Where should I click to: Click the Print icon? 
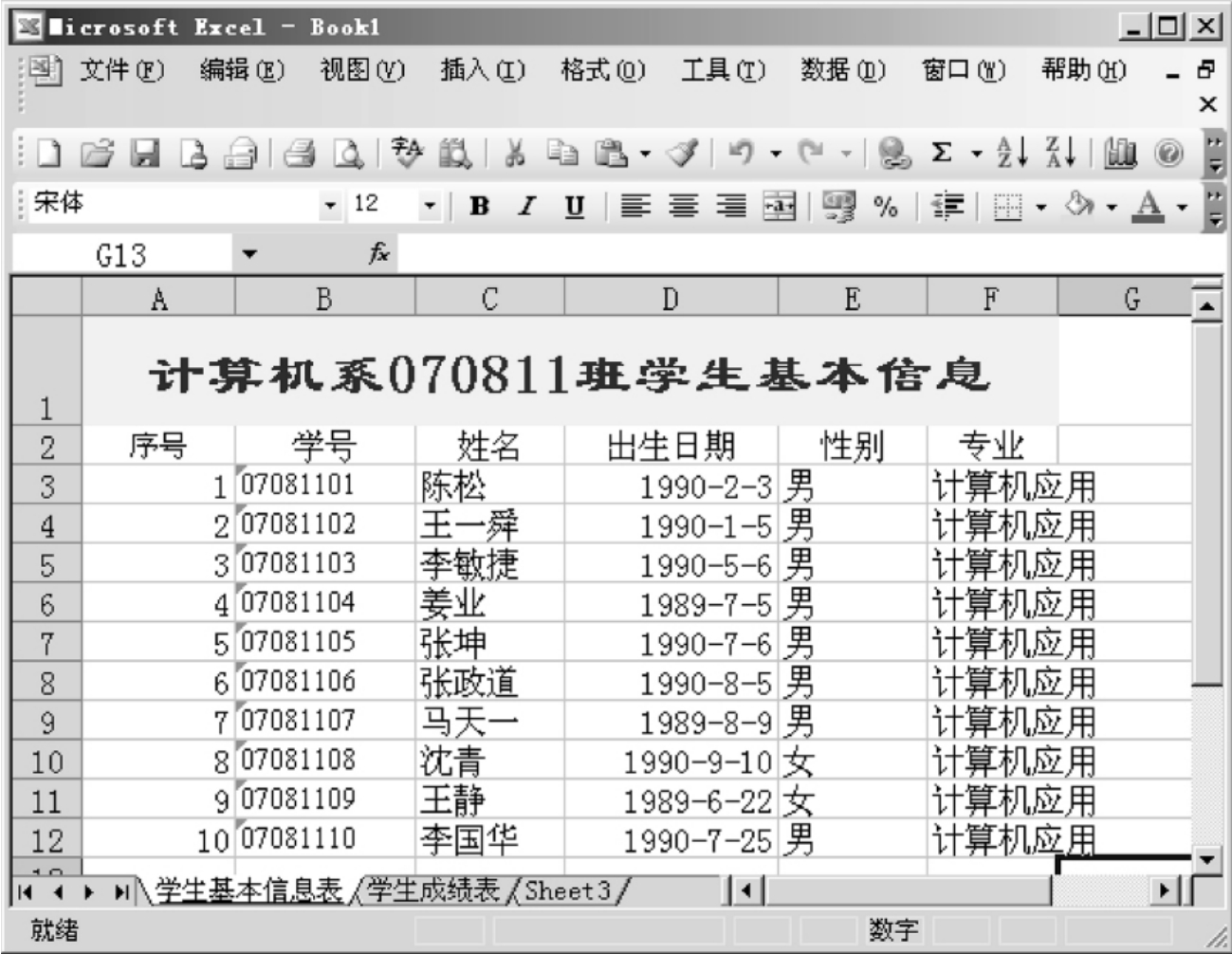[301, 153]
